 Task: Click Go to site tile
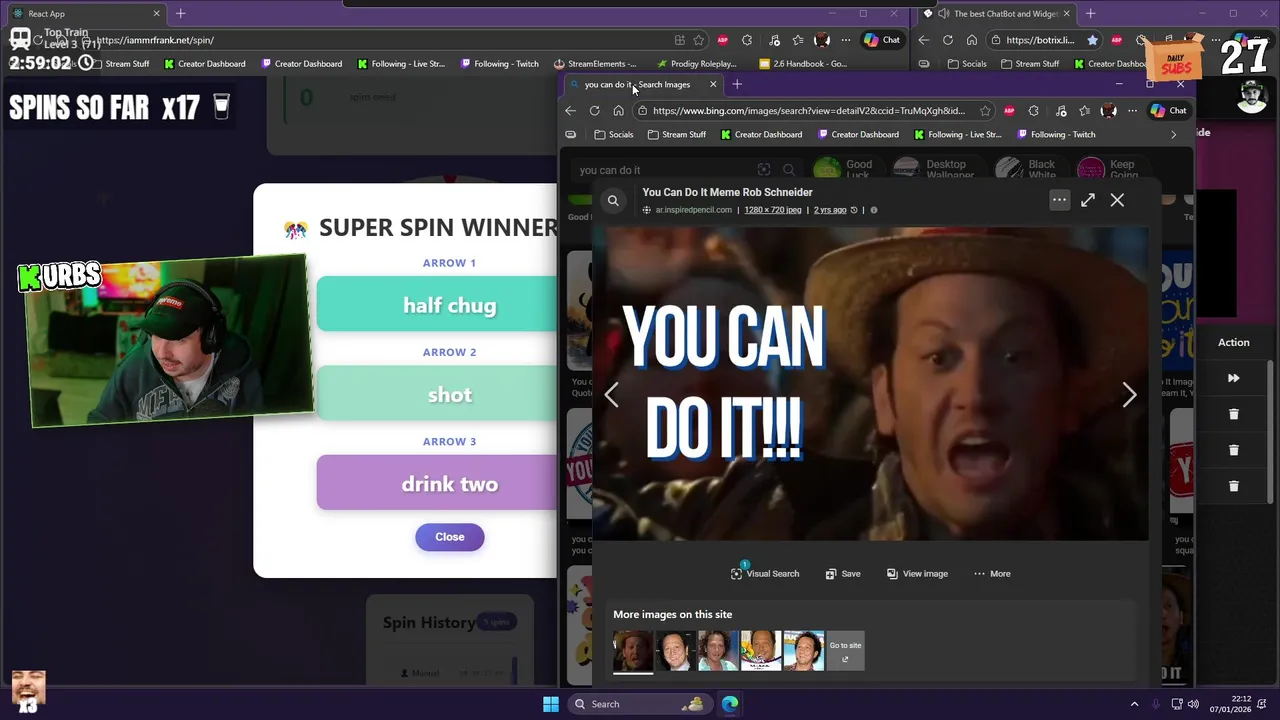(845, 651)
